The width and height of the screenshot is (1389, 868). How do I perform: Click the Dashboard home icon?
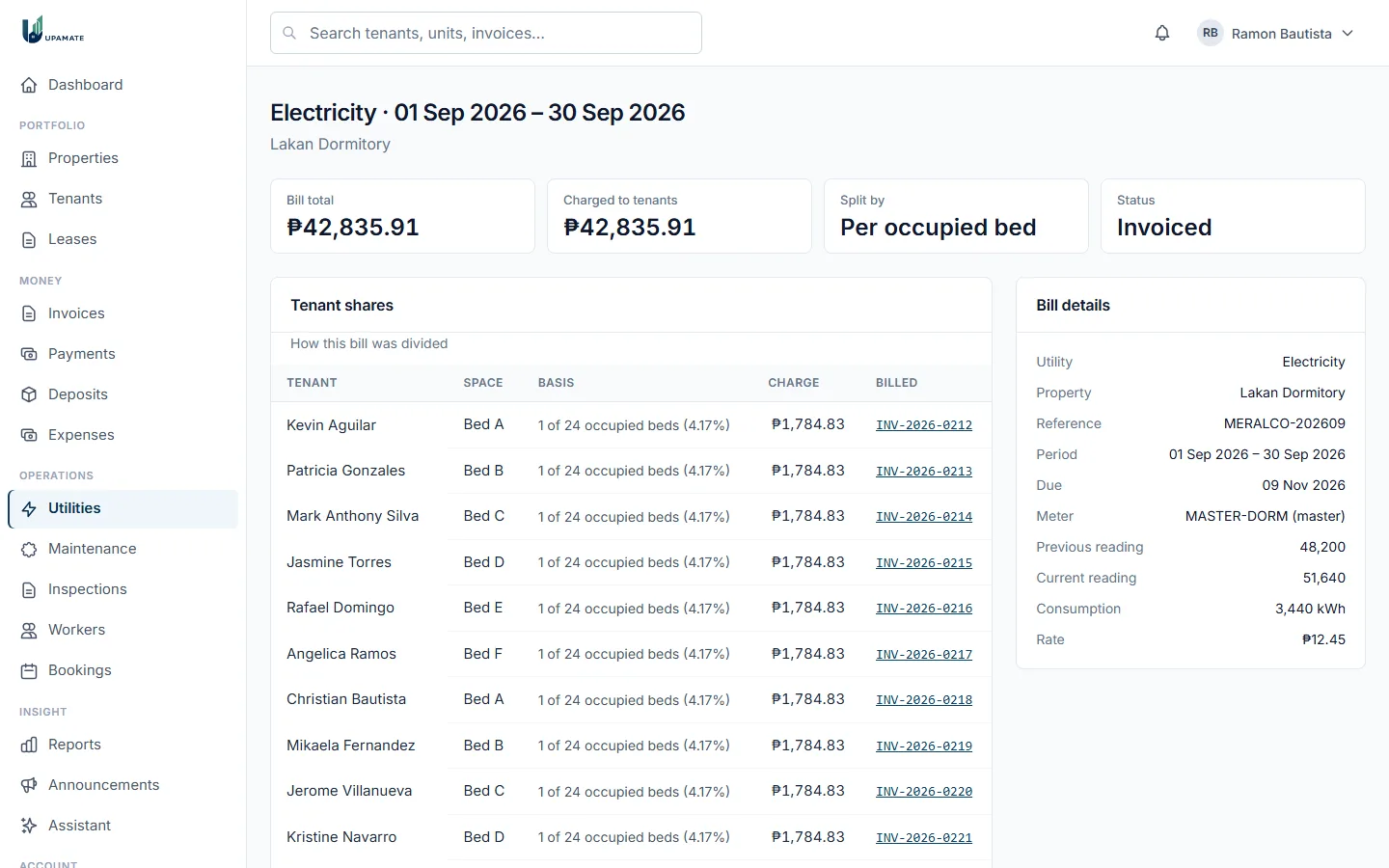click(29, 85)
